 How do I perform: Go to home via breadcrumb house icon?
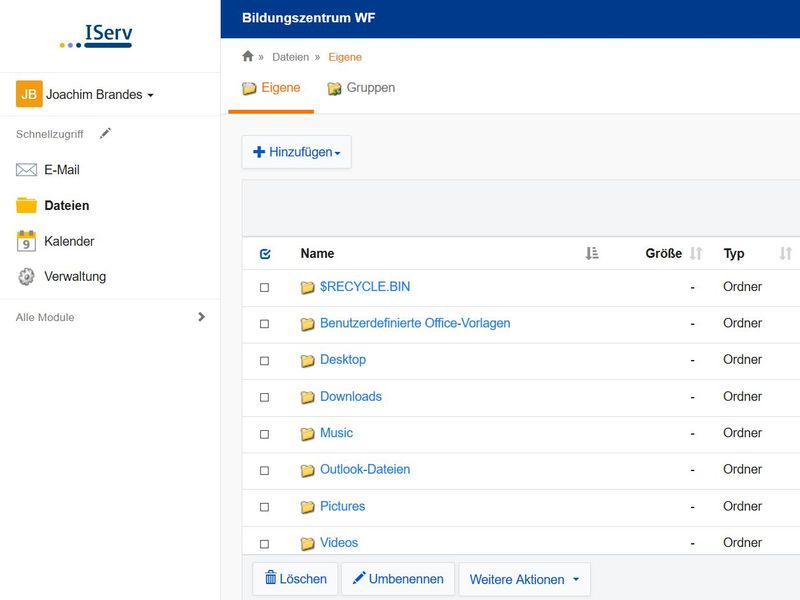point(247,56)
